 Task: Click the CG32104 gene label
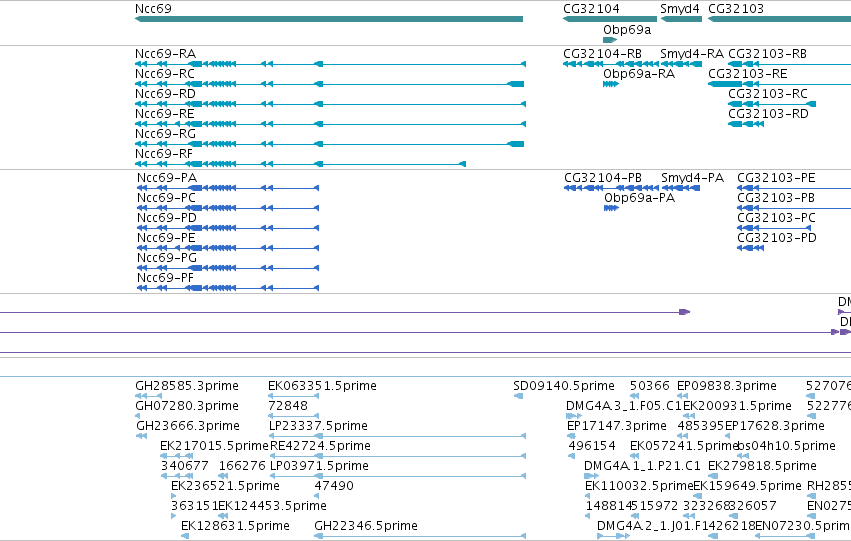tap(591, 9)
